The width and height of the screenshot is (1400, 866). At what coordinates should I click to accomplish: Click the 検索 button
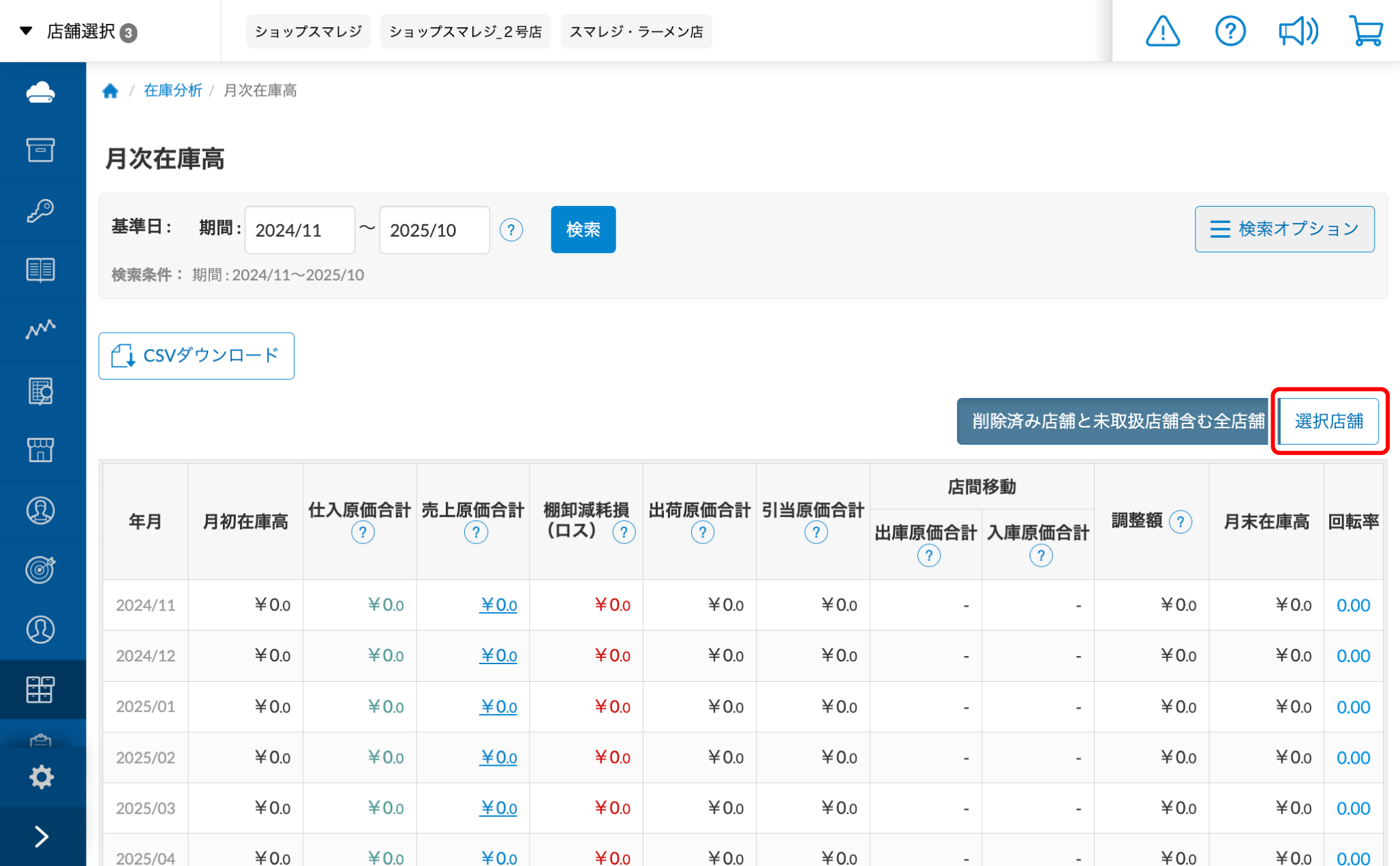[x=583, y=229]
